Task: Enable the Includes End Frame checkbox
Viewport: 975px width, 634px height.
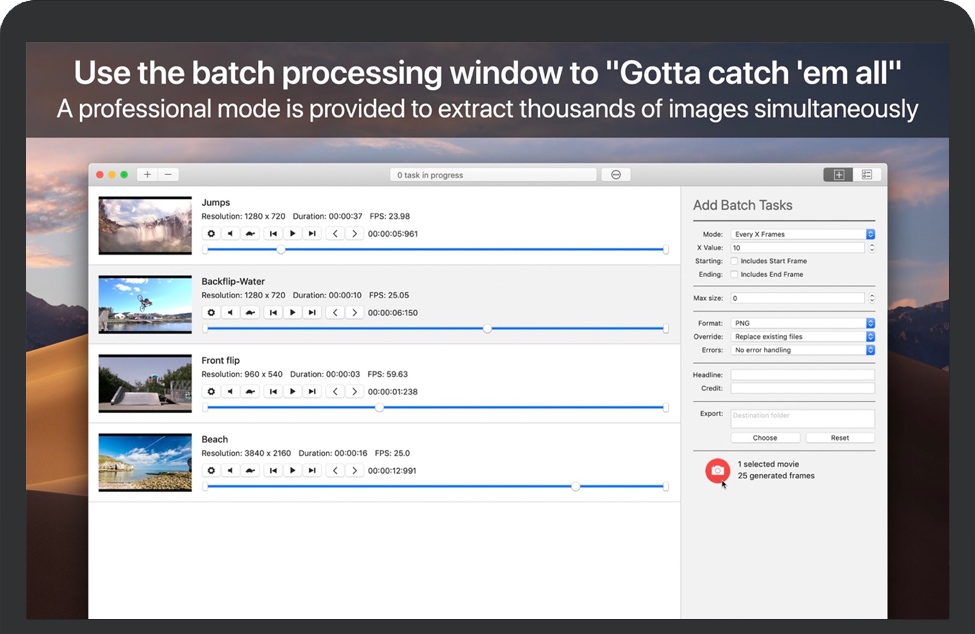Action: (x=734, y=274)
